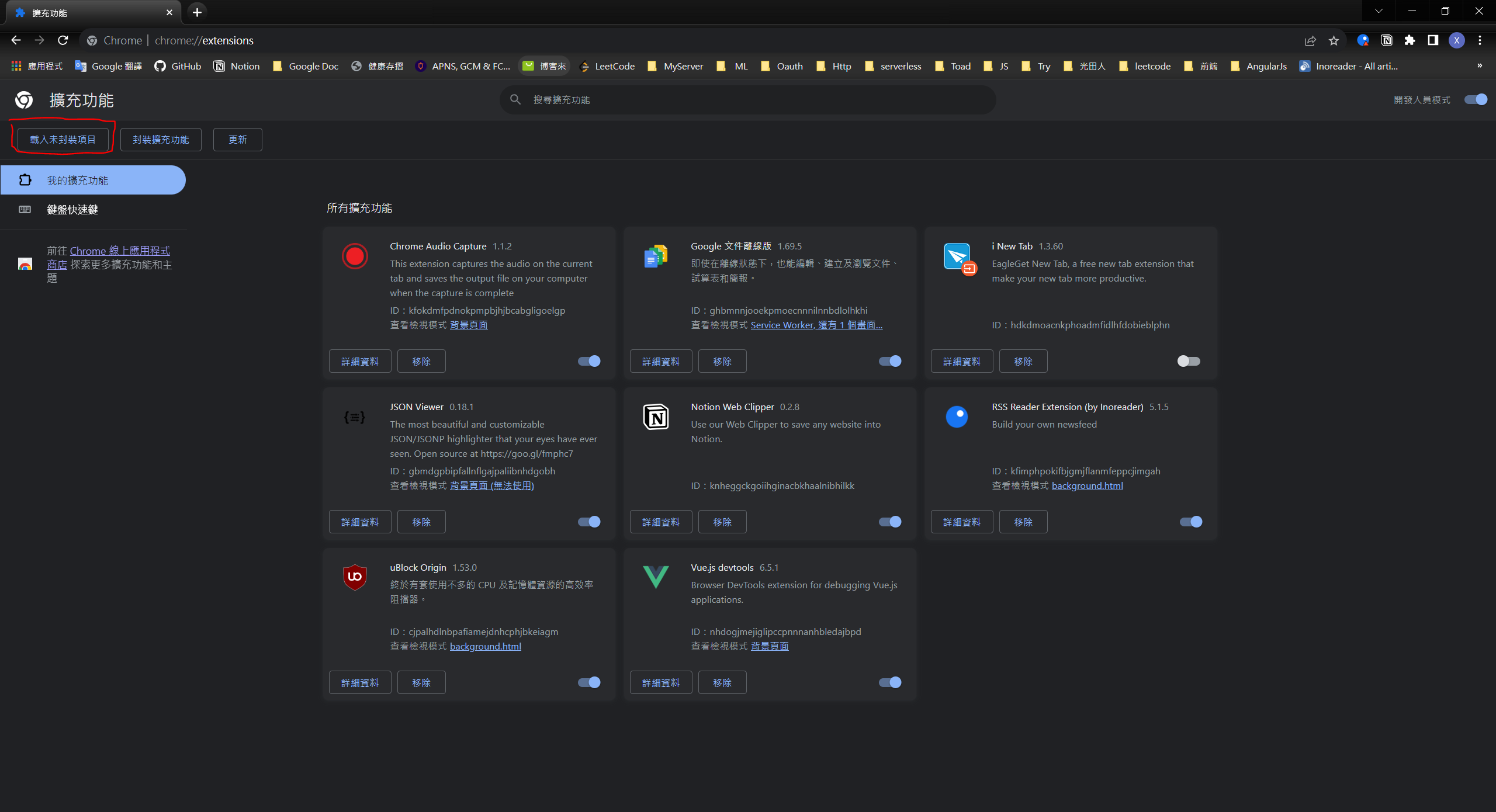Enable the i New Tab extension toggle
This screenshot has width=1496, height=812.
1188,361
